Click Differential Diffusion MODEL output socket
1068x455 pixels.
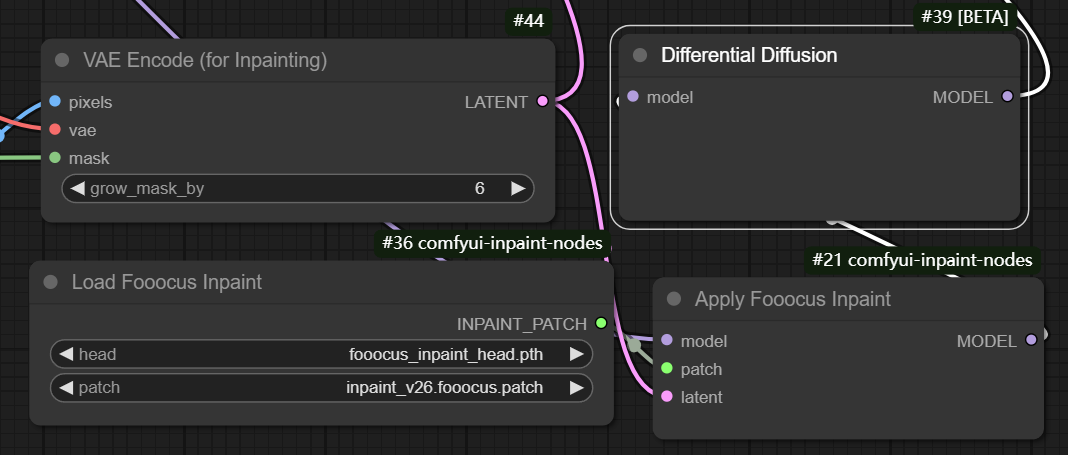click(x=1007, y=97)
